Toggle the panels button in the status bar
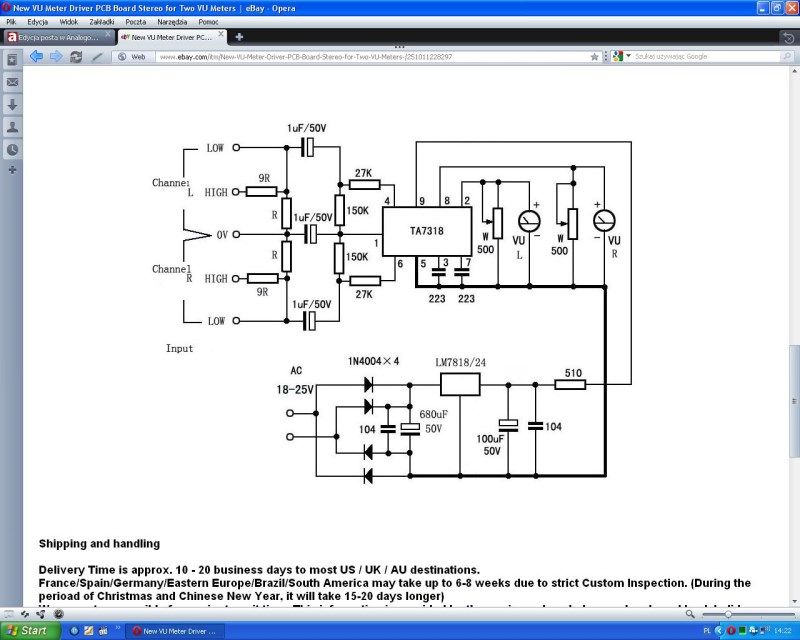The image size is (800, 640). 9,613
